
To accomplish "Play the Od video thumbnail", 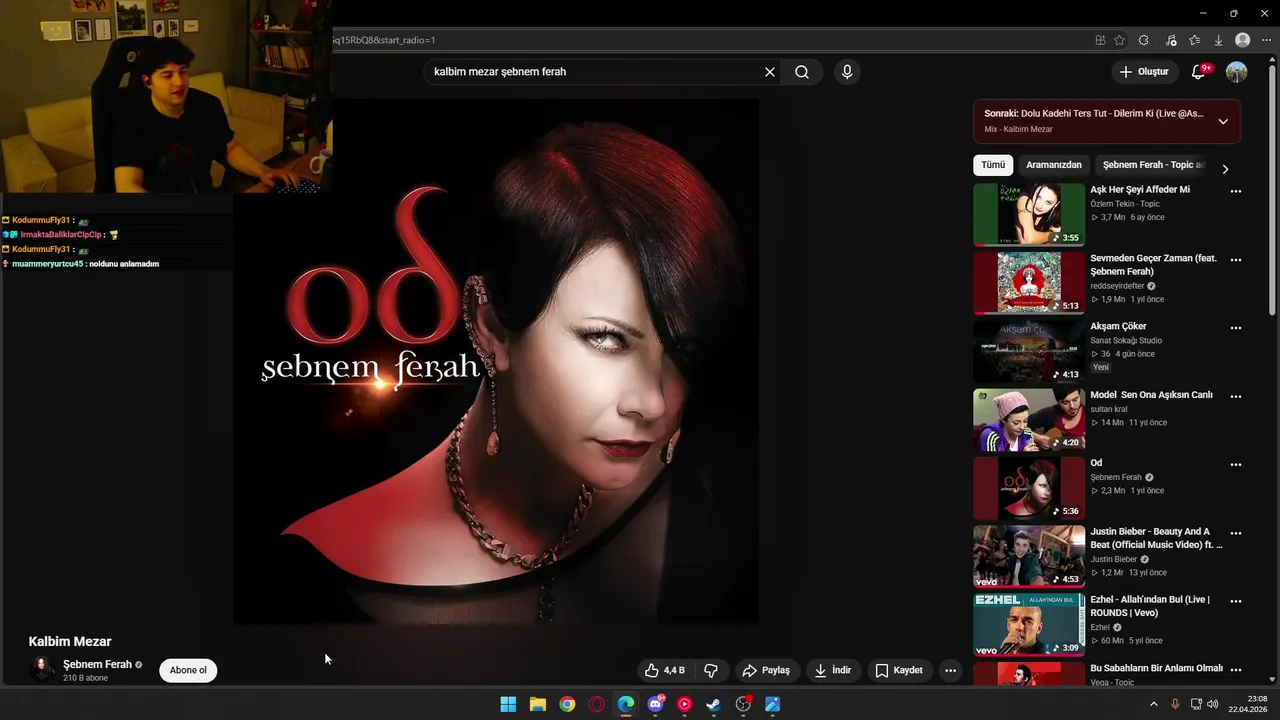I will (1029, 488).
